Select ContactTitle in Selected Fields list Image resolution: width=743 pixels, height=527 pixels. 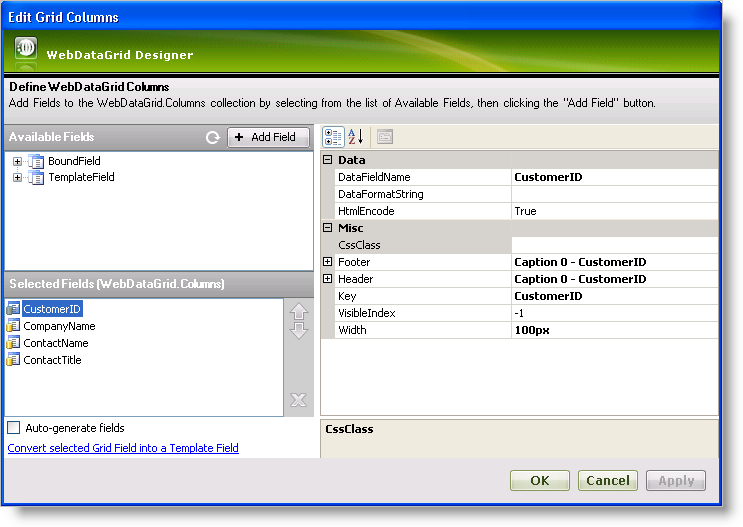(x=53, y=360)
